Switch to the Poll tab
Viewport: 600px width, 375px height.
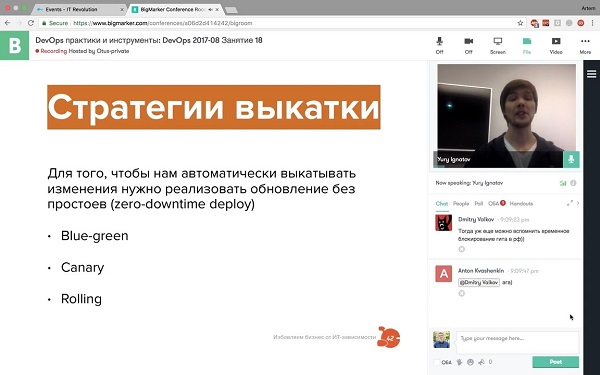pos(479,204)
